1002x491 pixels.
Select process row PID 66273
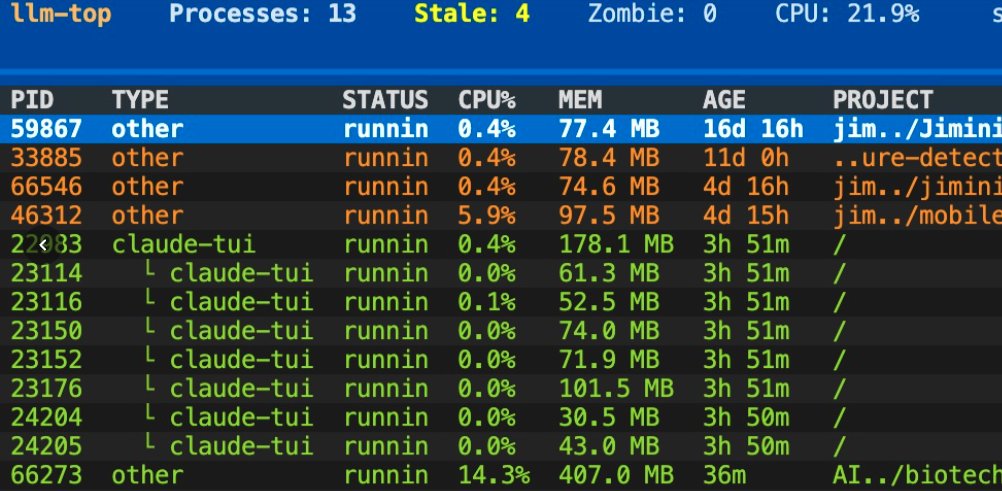[x=501, y=476]
